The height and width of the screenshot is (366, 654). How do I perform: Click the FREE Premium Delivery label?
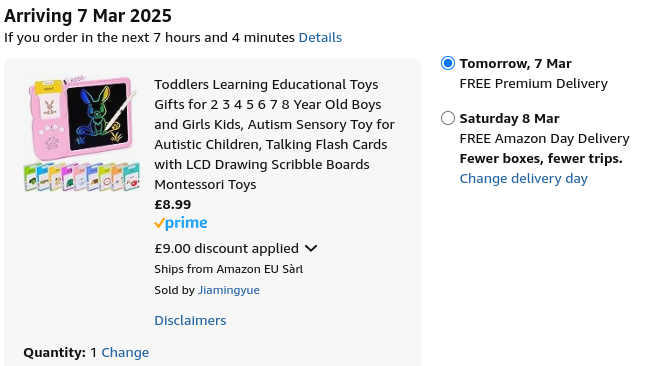pos(533,84)
